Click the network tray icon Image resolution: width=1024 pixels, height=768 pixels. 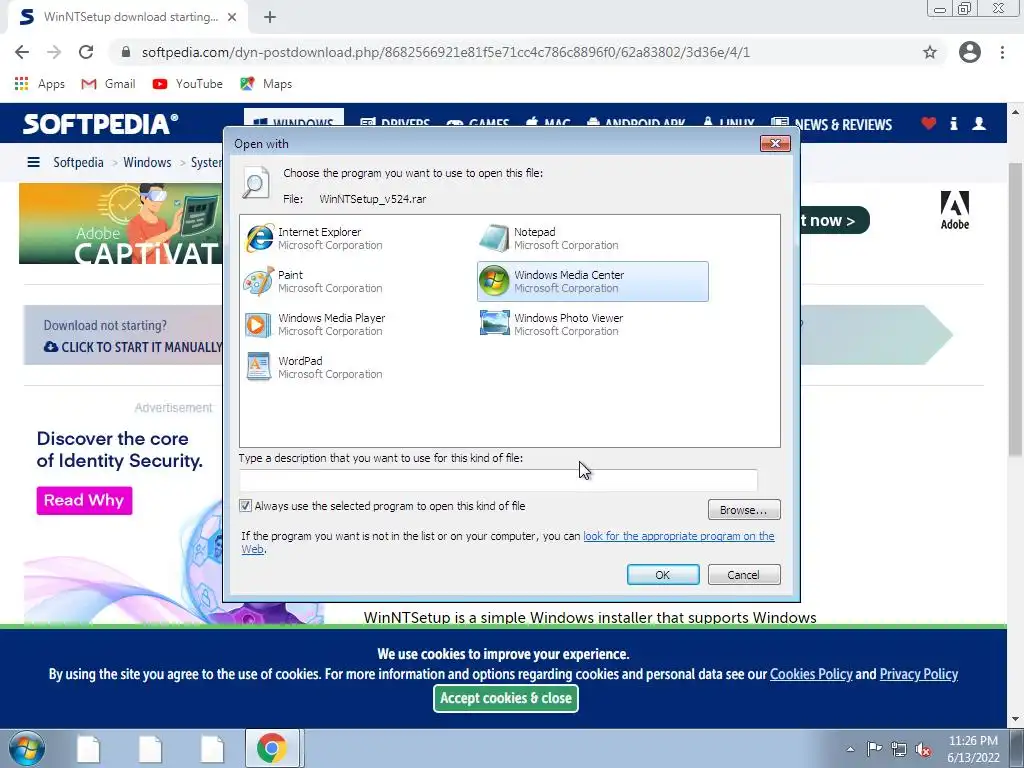(x=899, y=749)
